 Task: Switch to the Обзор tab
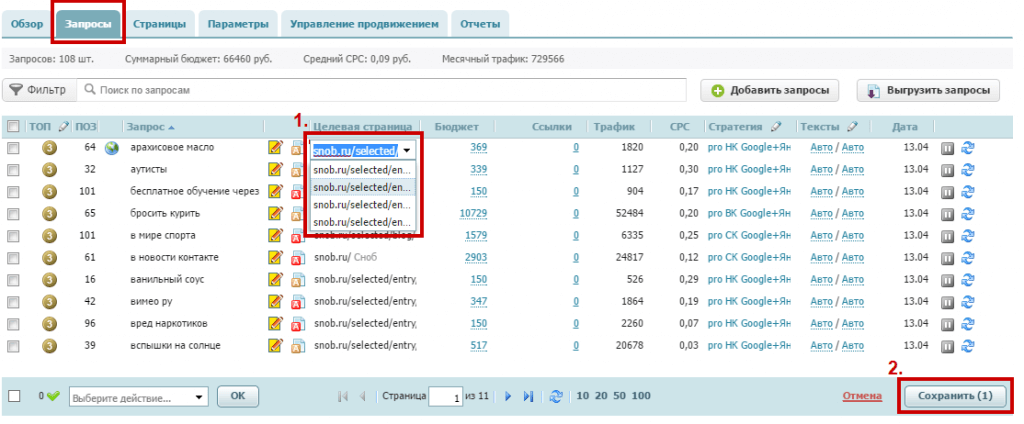27,24
